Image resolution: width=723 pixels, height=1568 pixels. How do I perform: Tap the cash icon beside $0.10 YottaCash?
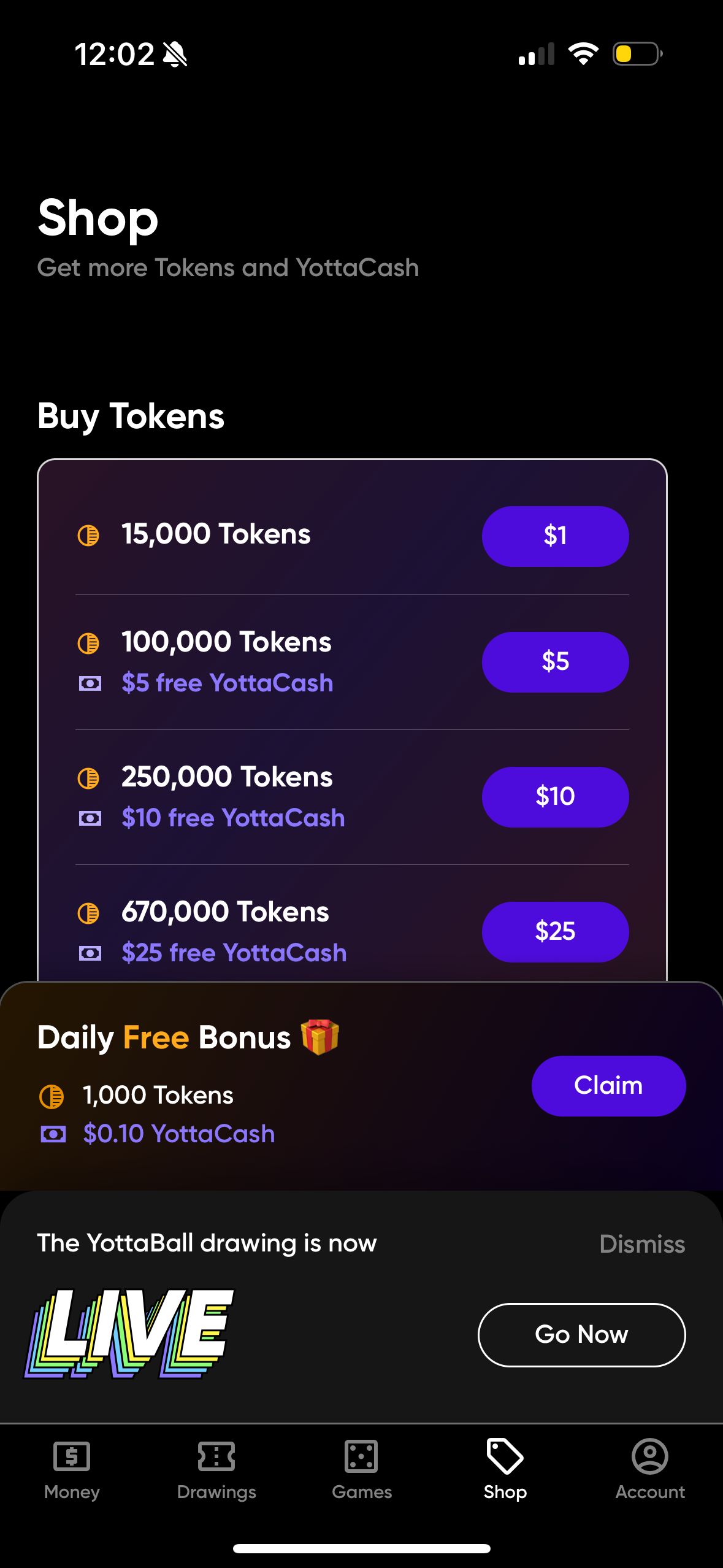point(53,1134)
